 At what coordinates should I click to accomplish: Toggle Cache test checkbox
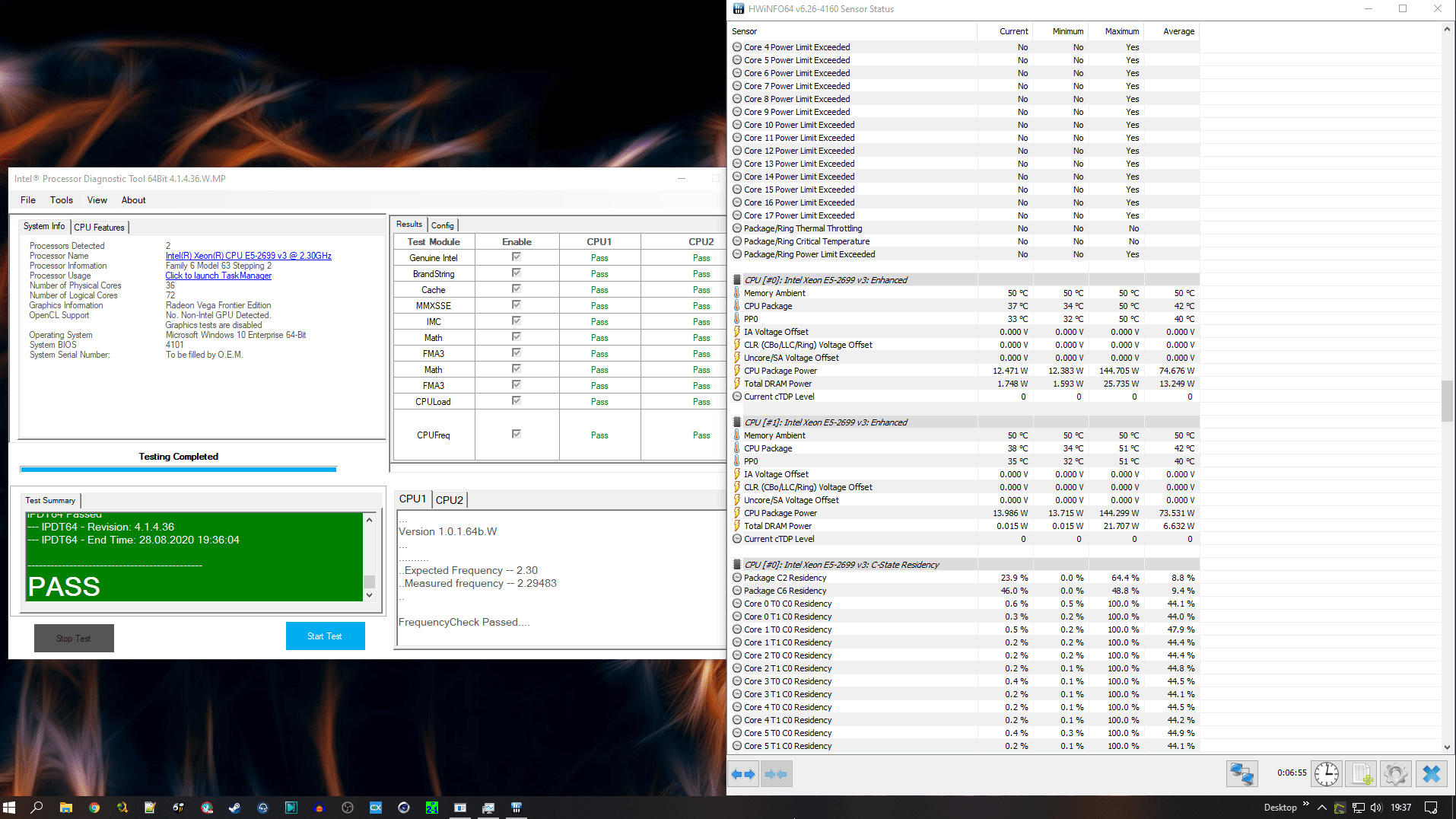[517, 289]
